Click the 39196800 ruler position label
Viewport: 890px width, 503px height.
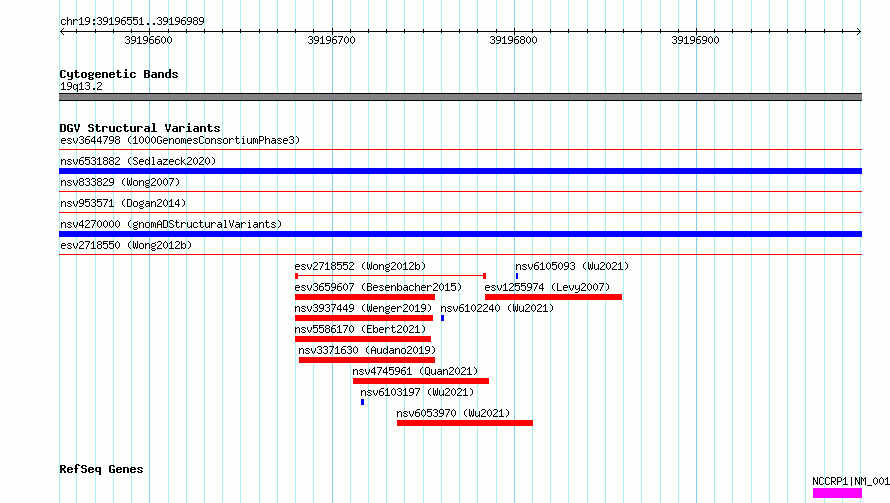pyautogui.click(x=513, y=40)
